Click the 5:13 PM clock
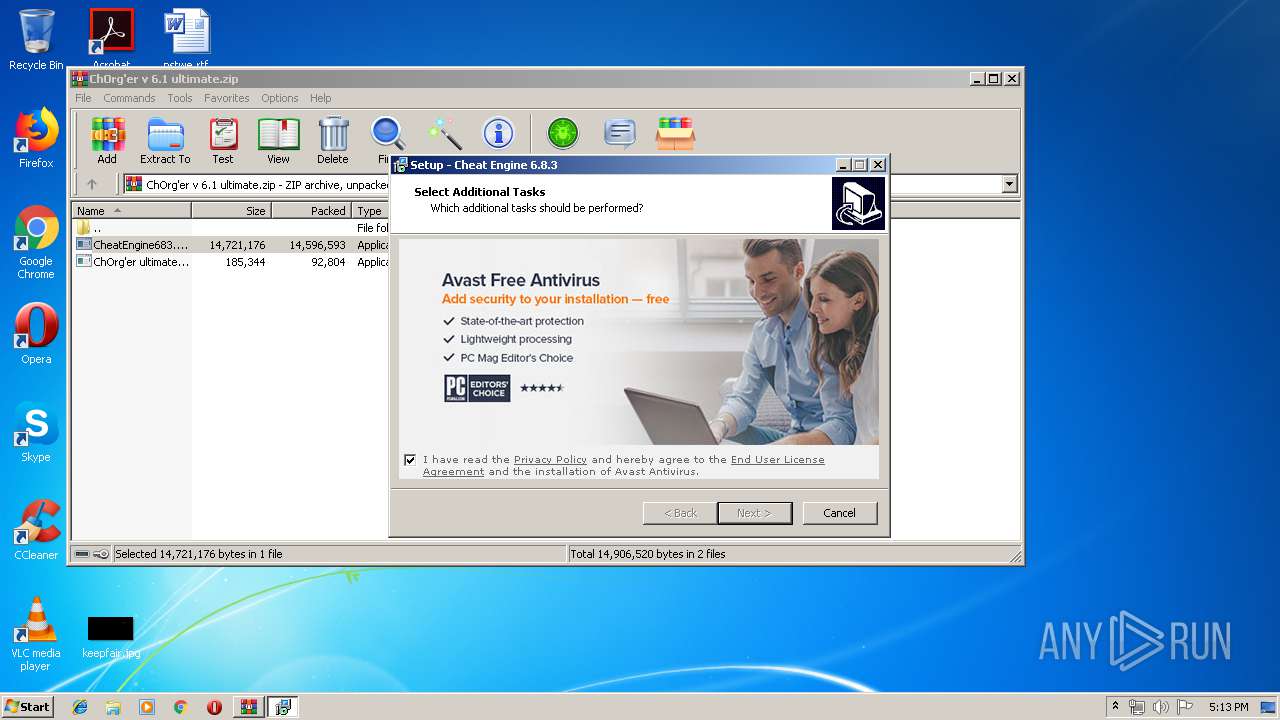Viewport: 1280px width, 720px height. click(x=1228, y=707)
